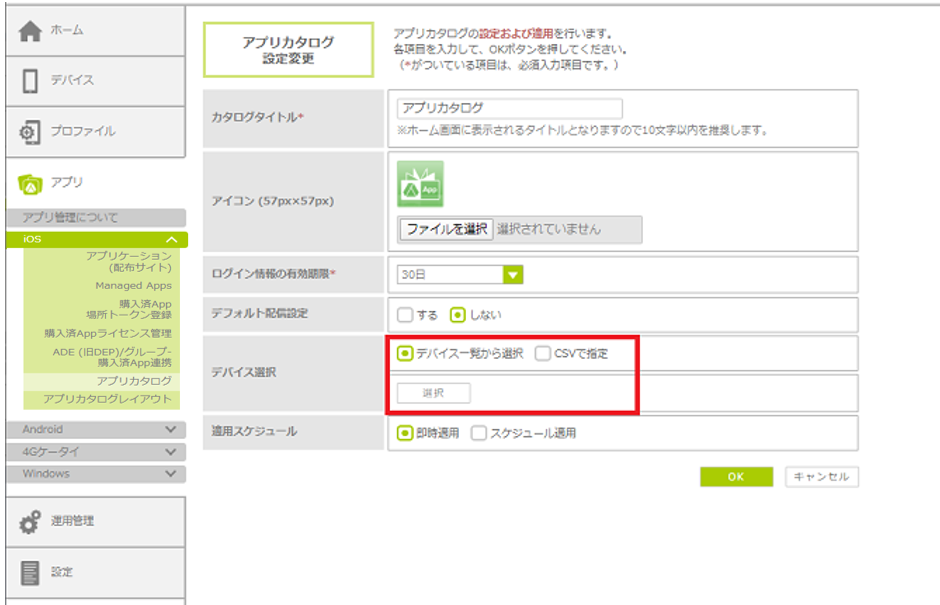Click the カタログタイトル text field
Image resolution: width=940 pixels, height=605 pixels.
pos(509,109)
